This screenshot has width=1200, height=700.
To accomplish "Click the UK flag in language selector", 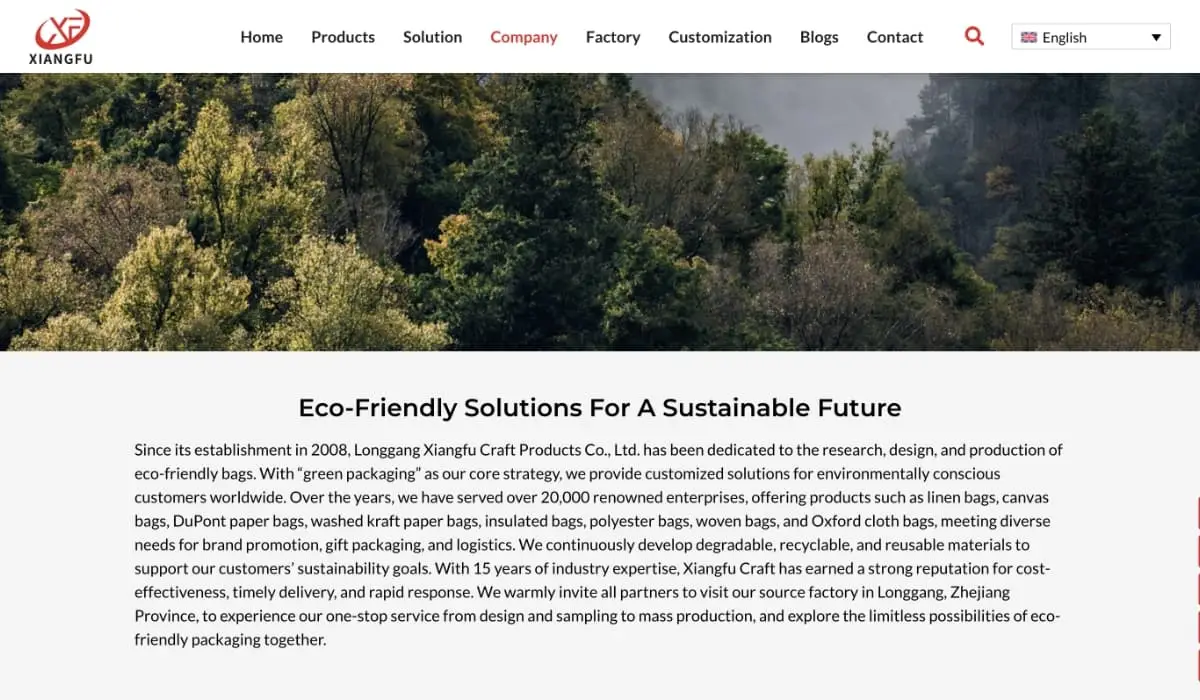I will coord(1028,37).
